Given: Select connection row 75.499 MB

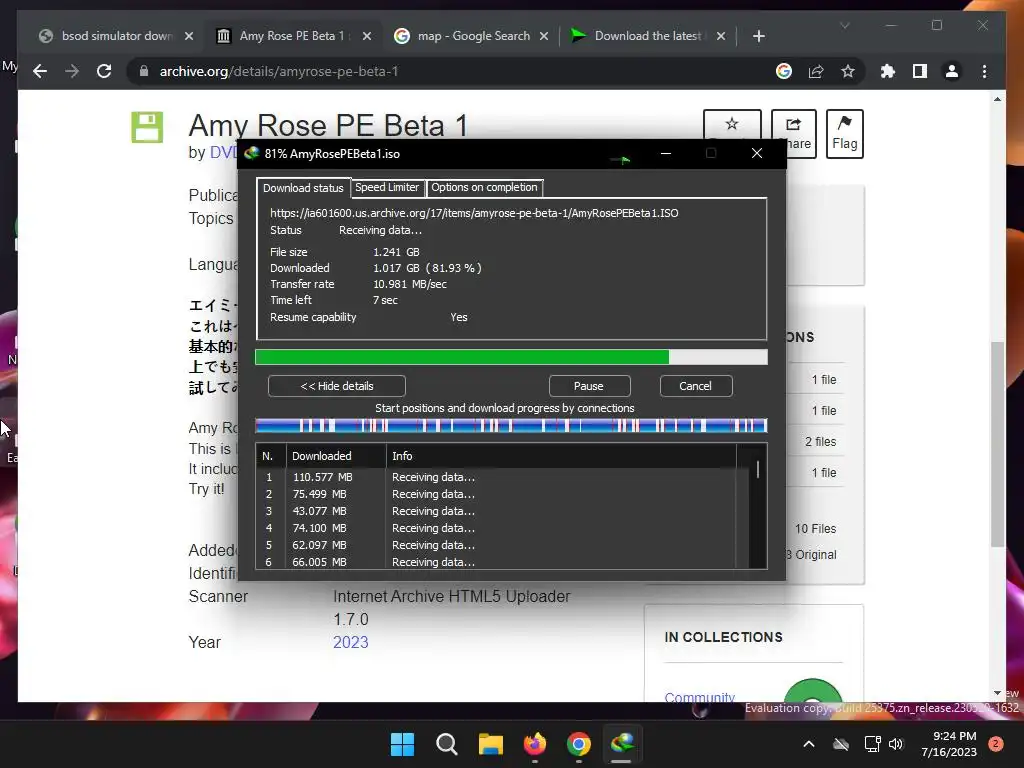Looking at the screenshot, I should coord(496,494).
